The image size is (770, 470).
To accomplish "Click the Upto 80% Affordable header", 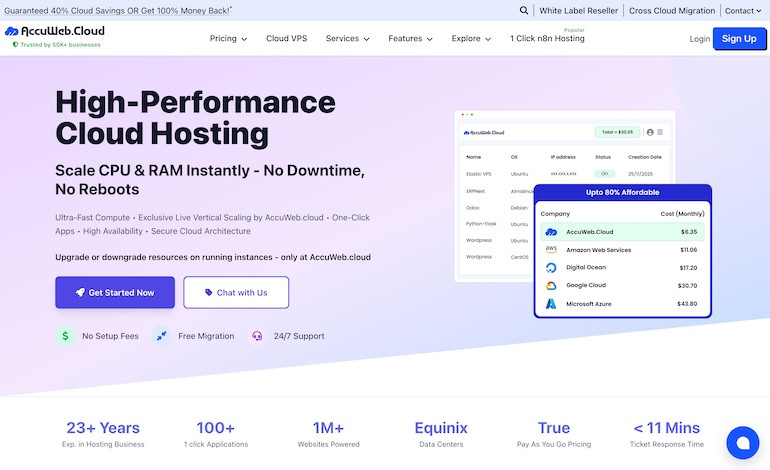I will pos(622,192).
